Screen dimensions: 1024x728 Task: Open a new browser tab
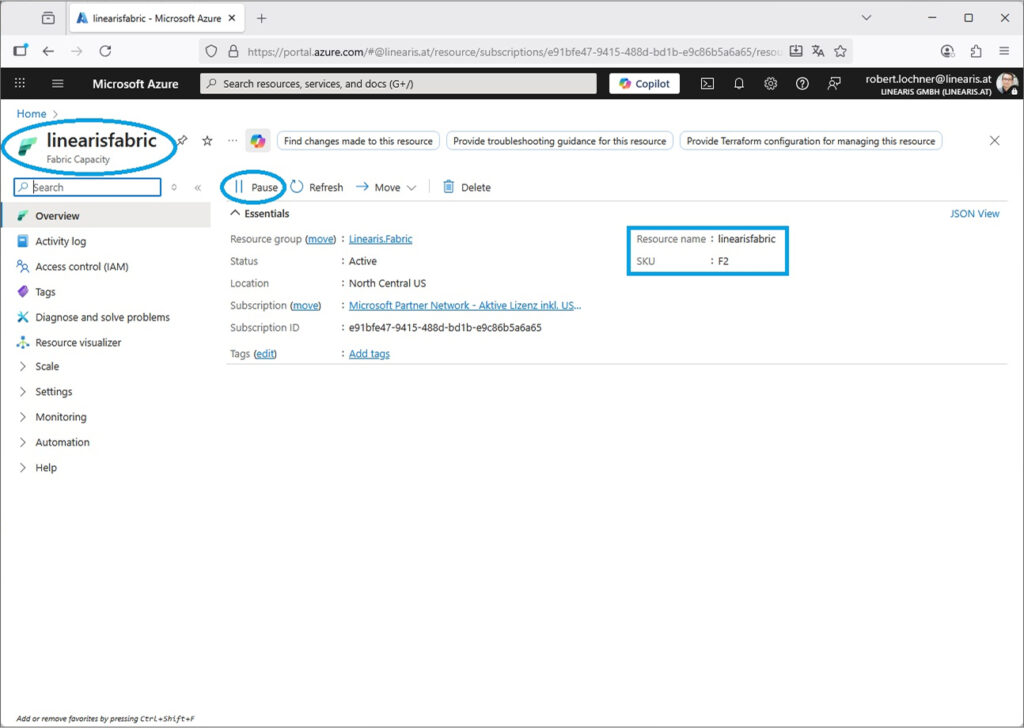pos(261,18)
